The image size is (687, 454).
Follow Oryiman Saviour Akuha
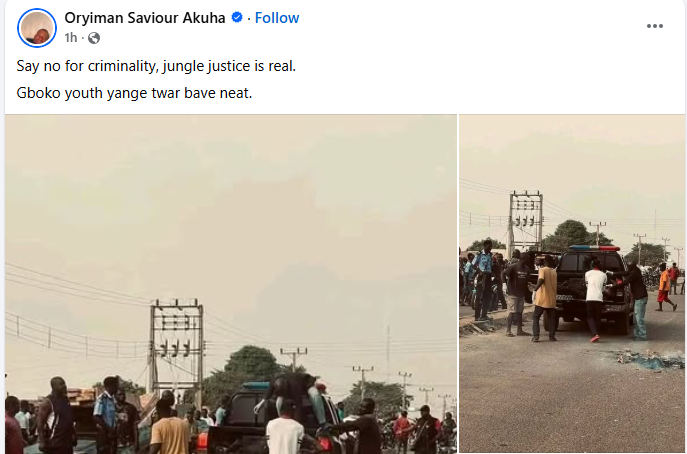277,18
